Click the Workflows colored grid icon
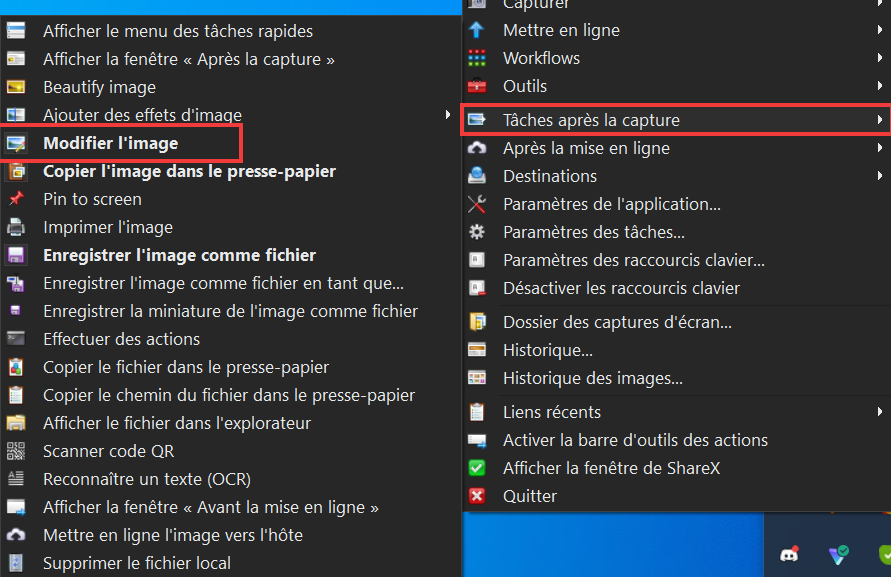This screenshot has height=577, width=891. pyautogui.click(x=477, y=58)
